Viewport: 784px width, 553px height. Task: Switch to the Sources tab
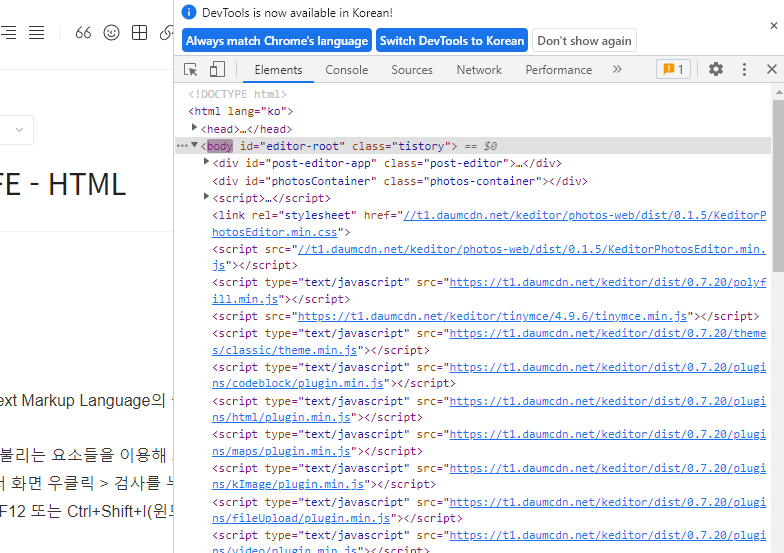pos(412,70)
